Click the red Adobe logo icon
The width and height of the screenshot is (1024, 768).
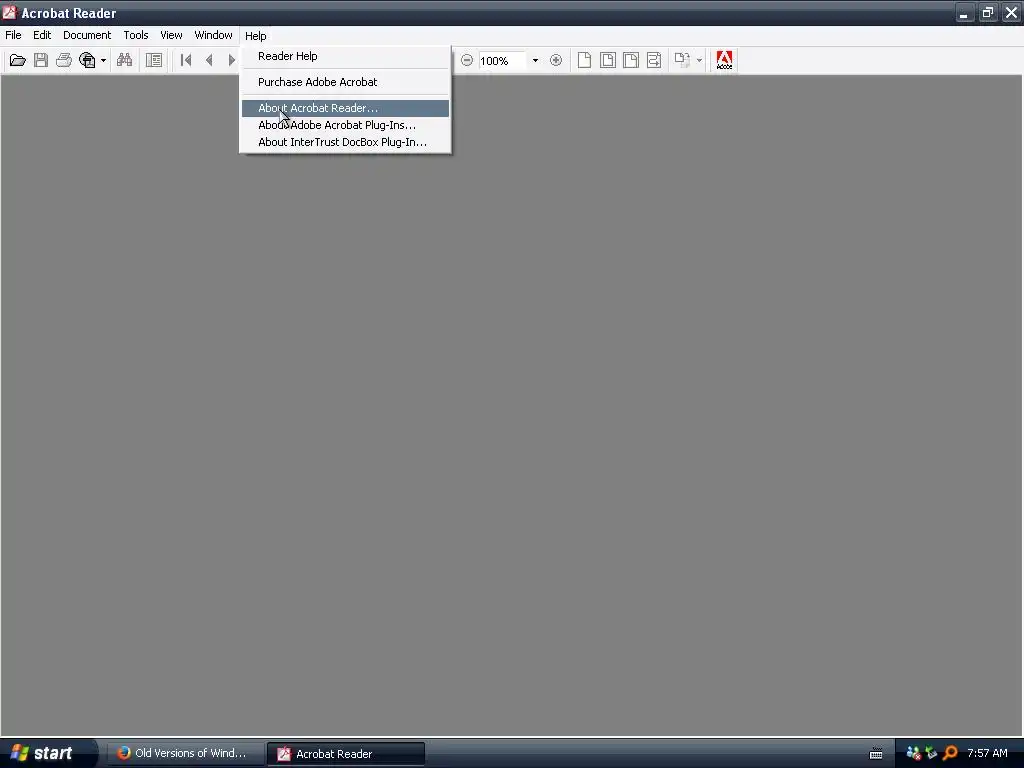pyautogui.click(x=724, y=61)
